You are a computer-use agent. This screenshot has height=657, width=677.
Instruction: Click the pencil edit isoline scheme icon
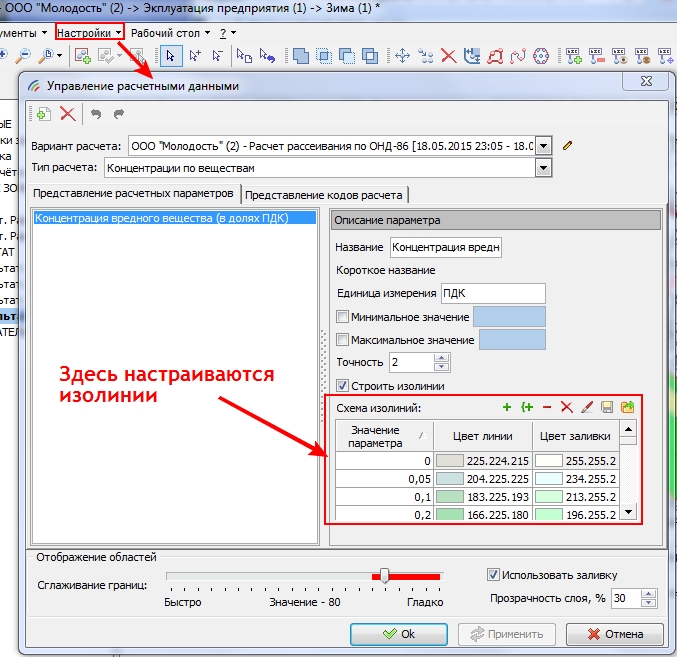pyautogui.click(x=586, y=407)
